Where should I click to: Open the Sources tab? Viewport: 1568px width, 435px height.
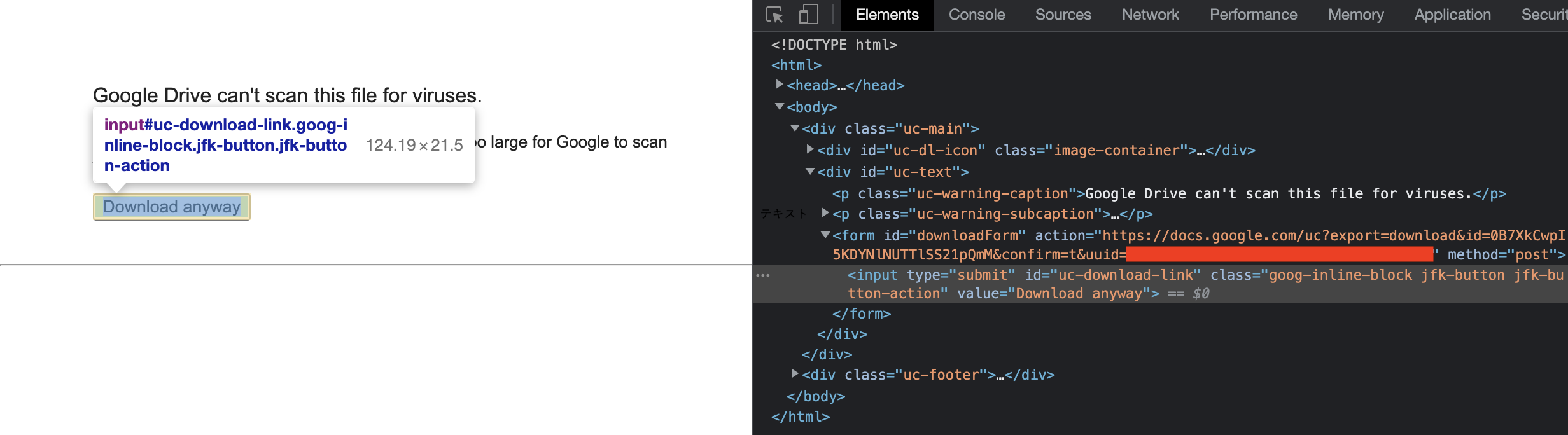coord(1063,15)
